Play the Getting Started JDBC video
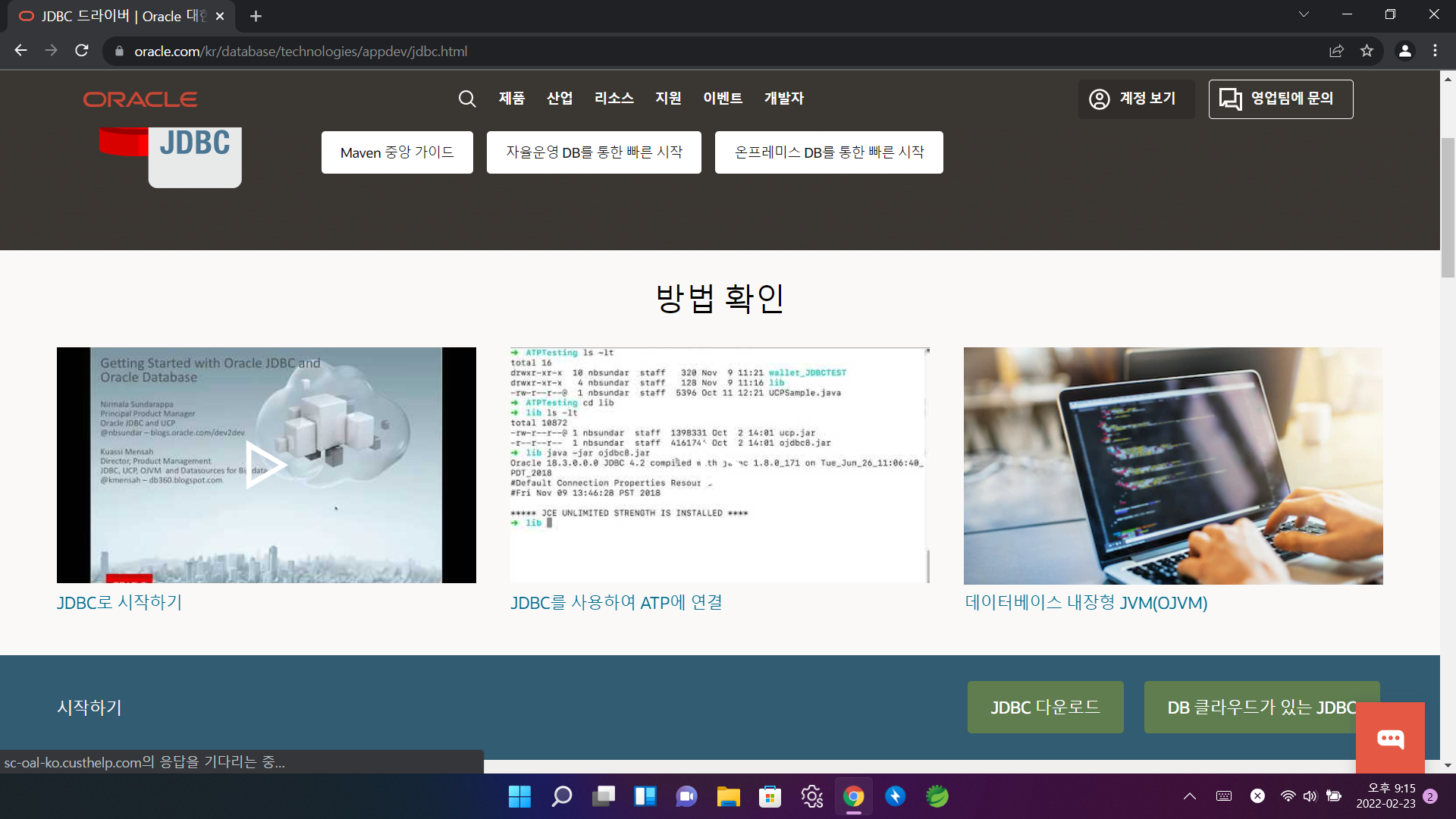 point(265,465)
